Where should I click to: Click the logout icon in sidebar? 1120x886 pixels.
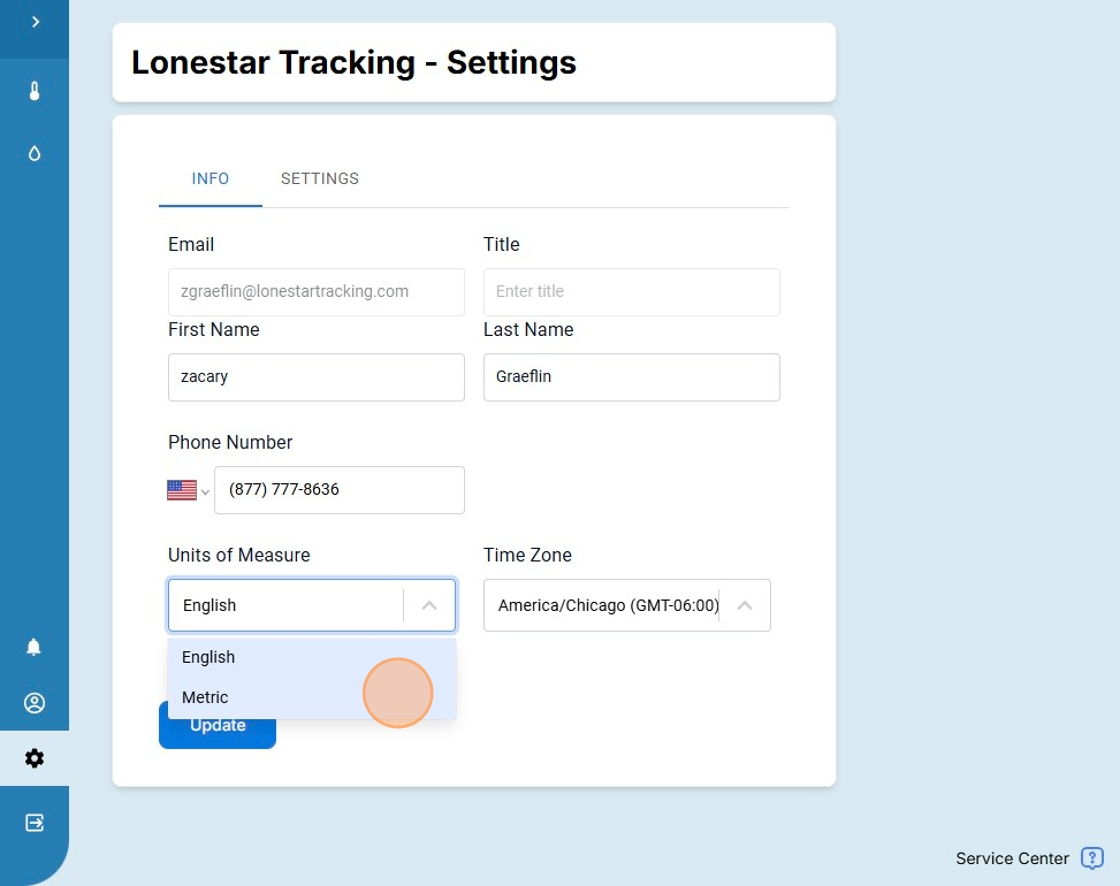pos(34,822)
